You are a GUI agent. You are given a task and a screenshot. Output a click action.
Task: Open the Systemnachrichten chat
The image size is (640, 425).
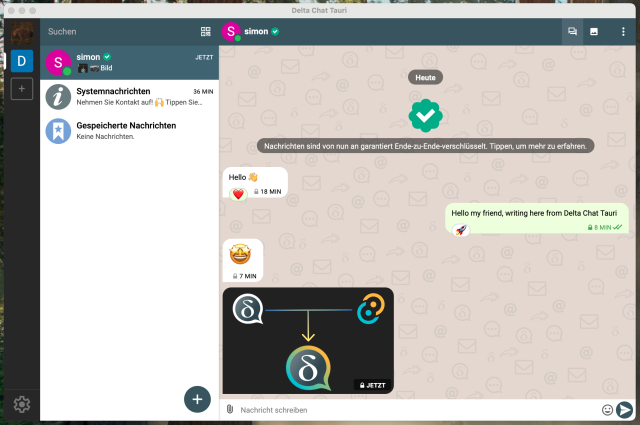click(x=129, y=96)
